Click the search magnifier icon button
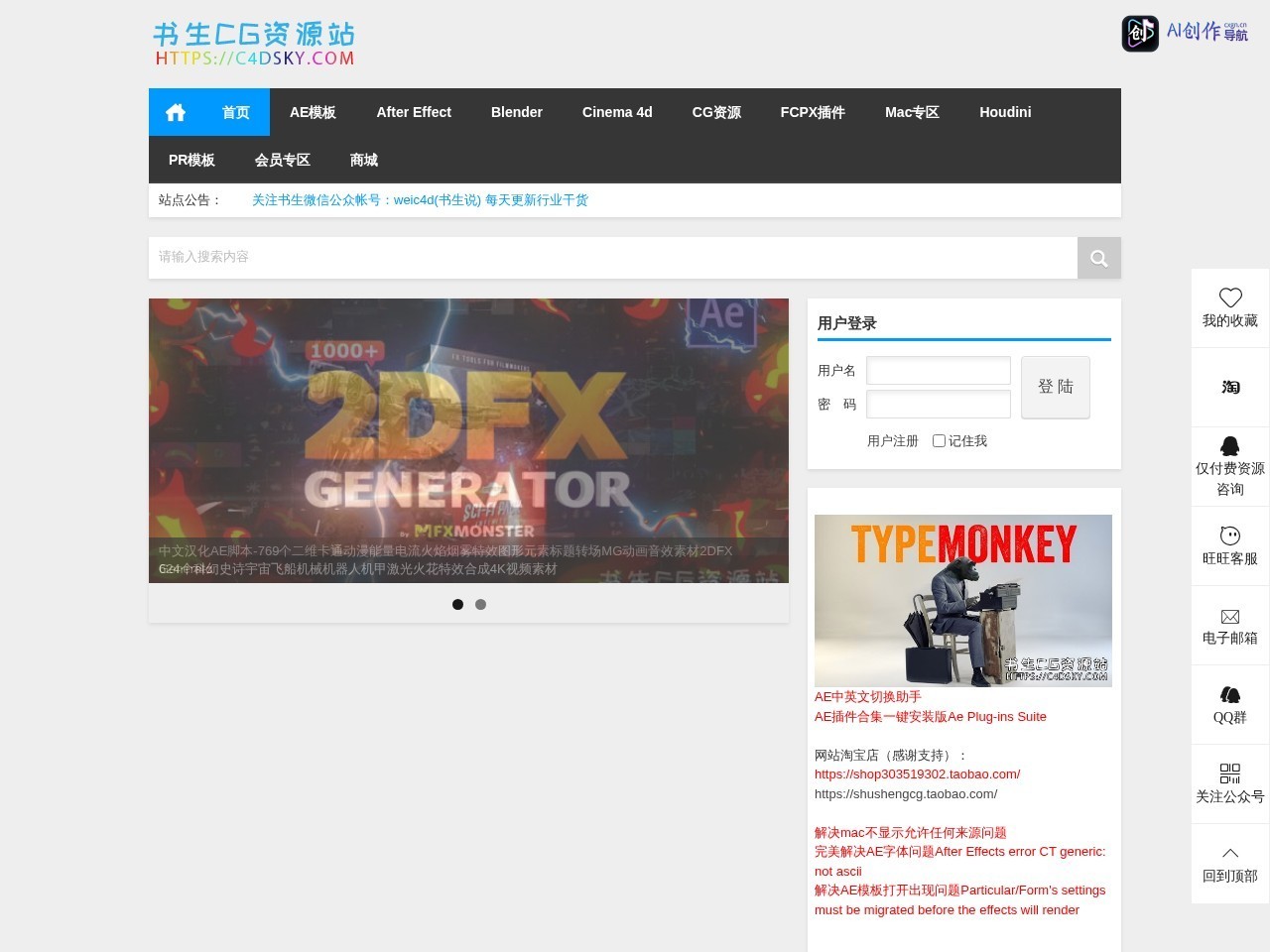 click(x=1098, y=258)
